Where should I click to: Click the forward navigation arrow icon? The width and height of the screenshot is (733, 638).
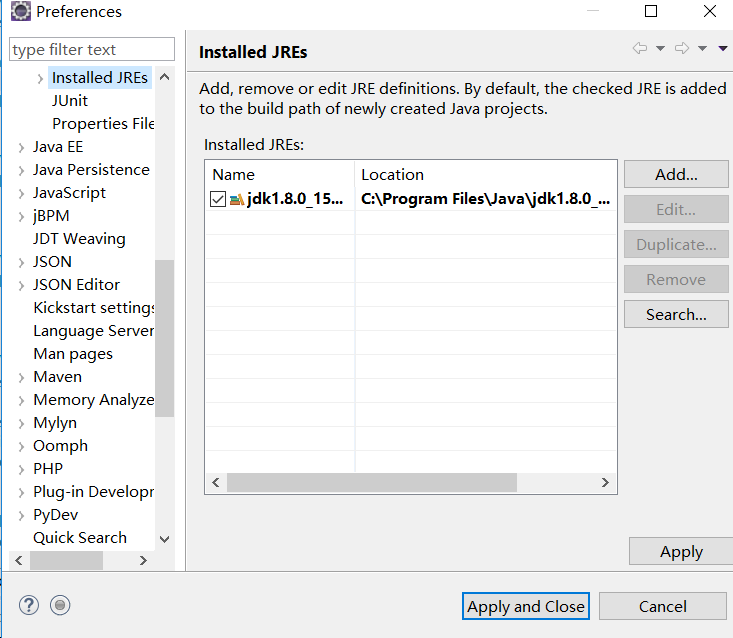point(682,48)
